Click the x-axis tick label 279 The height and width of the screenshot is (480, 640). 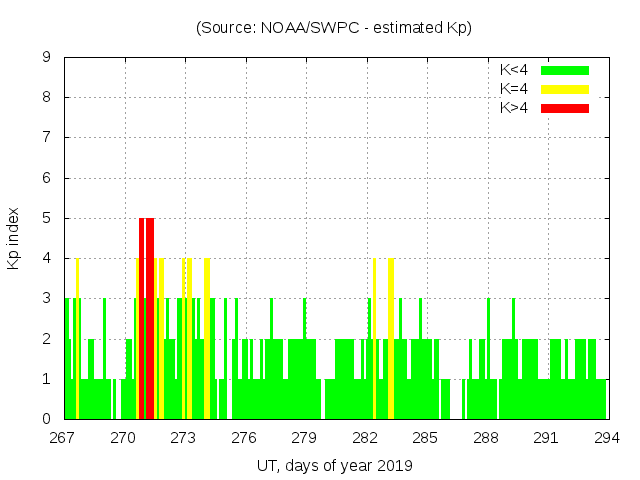coord(304,437)
